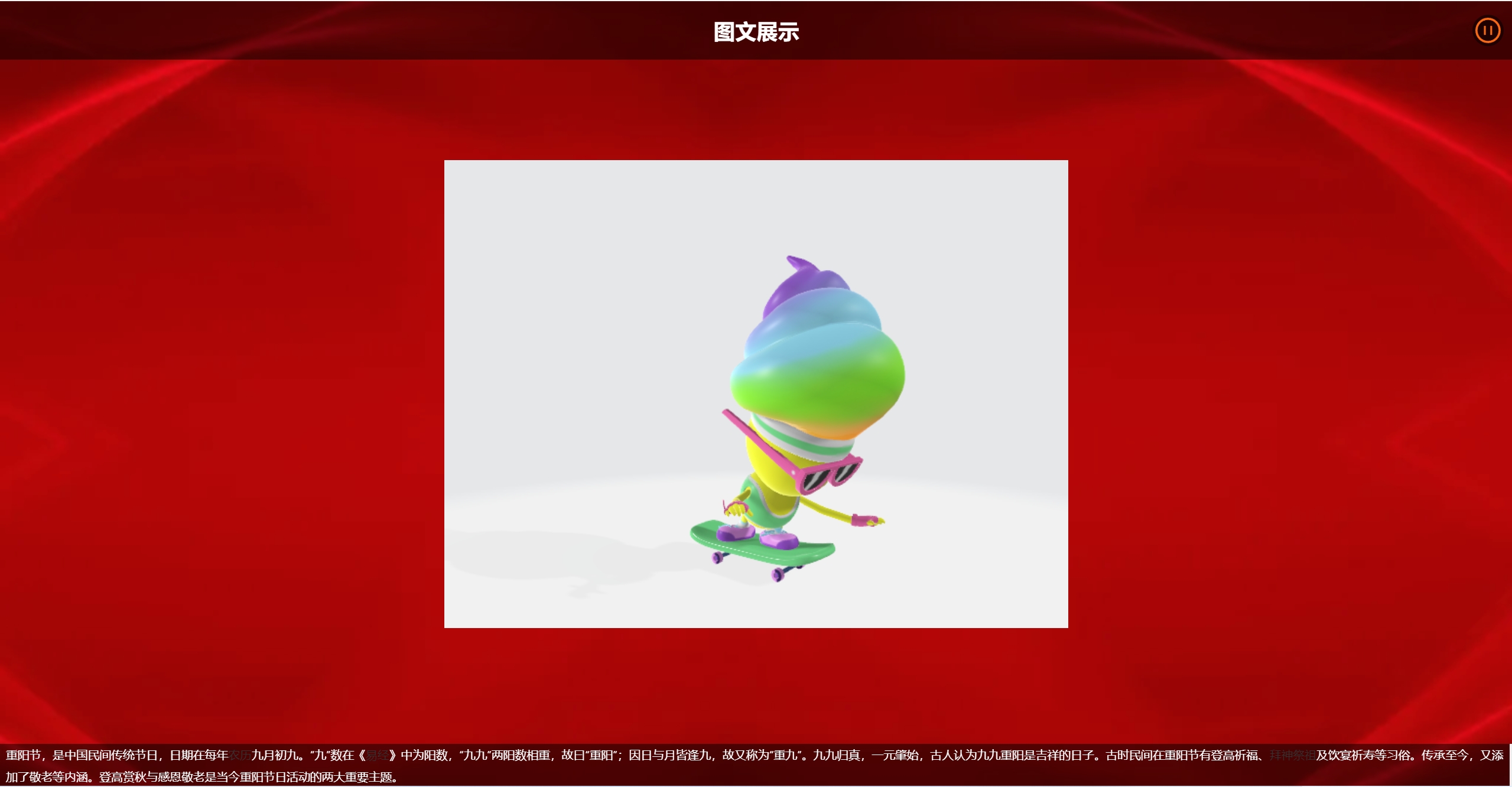The height and width of the screenshot is (787, 1512).
Task: Select the 图文展示 page title
Action: pos(756,32)
